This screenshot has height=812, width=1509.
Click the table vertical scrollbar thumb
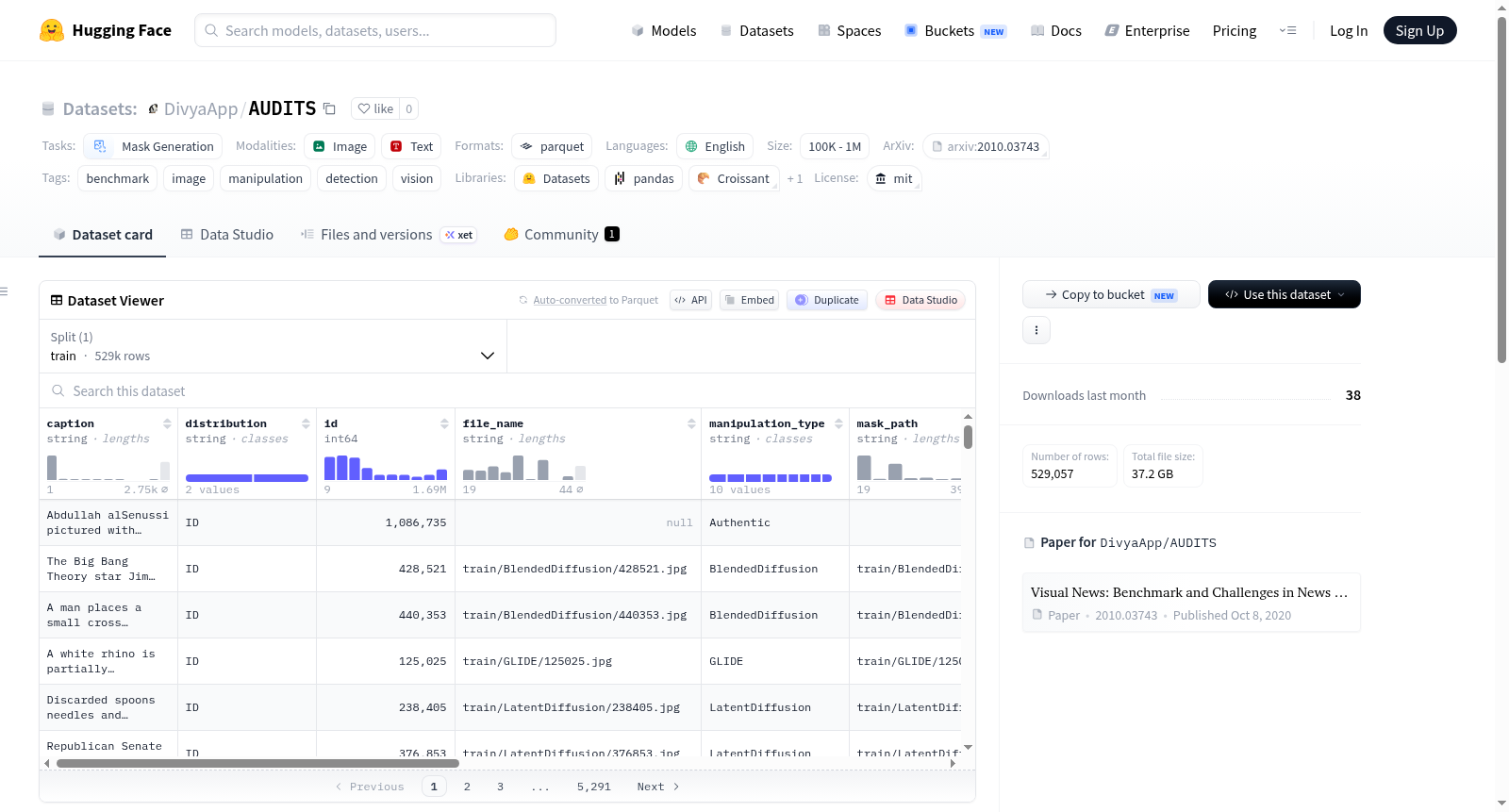(968, 438)
